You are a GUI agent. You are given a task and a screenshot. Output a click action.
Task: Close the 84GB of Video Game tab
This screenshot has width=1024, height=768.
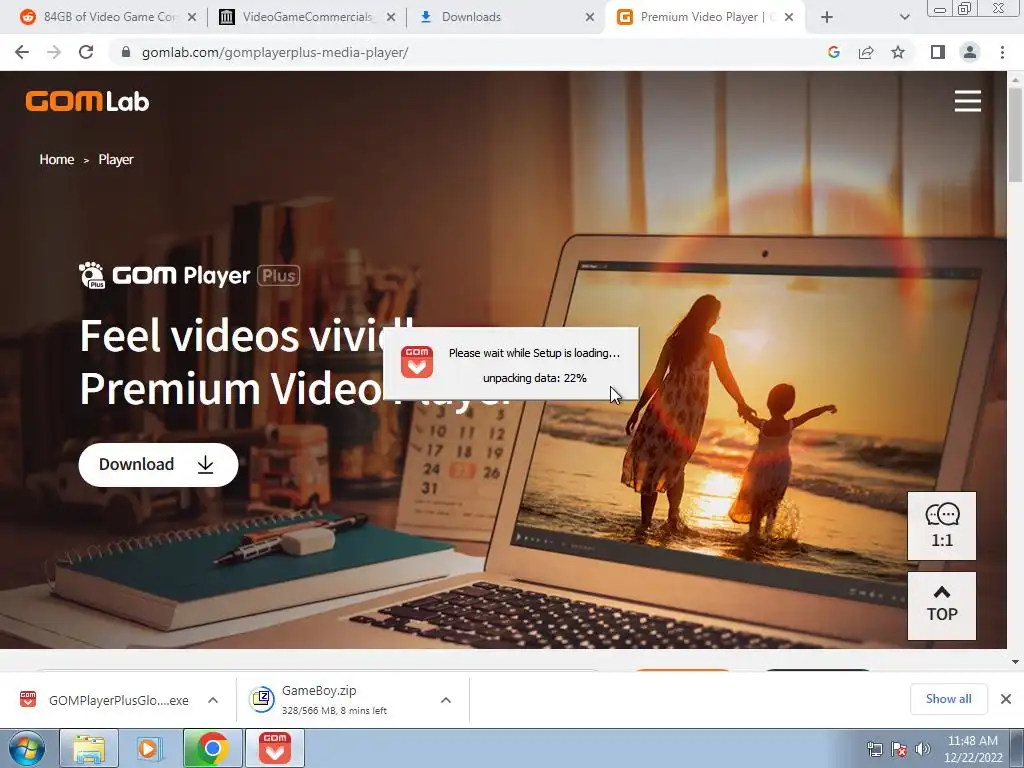click(x=191, y=18)
